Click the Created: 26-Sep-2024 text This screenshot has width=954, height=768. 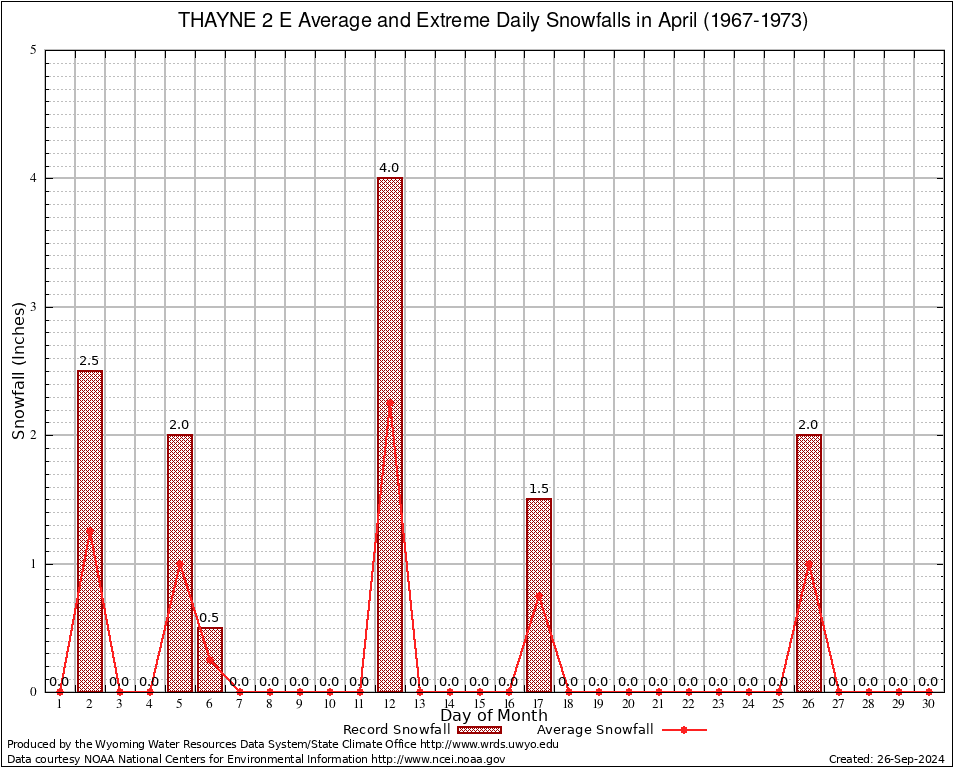[x=887, y=759]
